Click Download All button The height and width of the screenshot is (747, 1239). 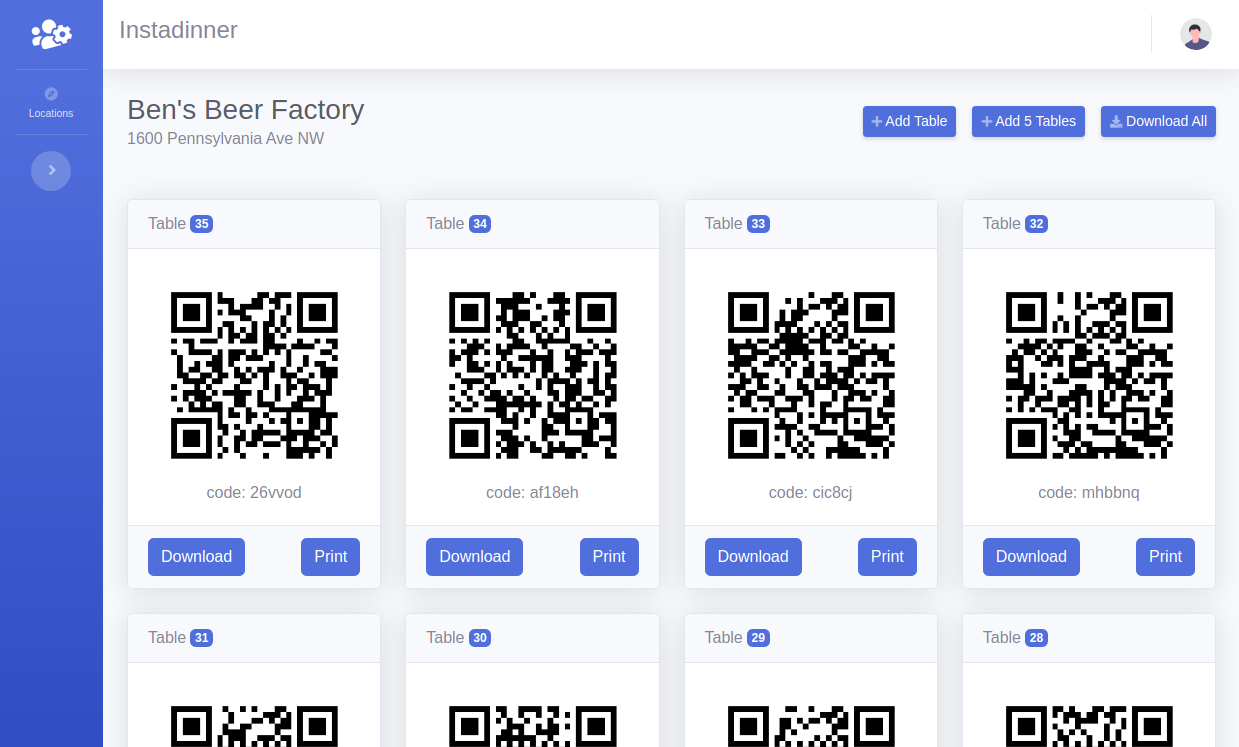[x=1158, y=121]
